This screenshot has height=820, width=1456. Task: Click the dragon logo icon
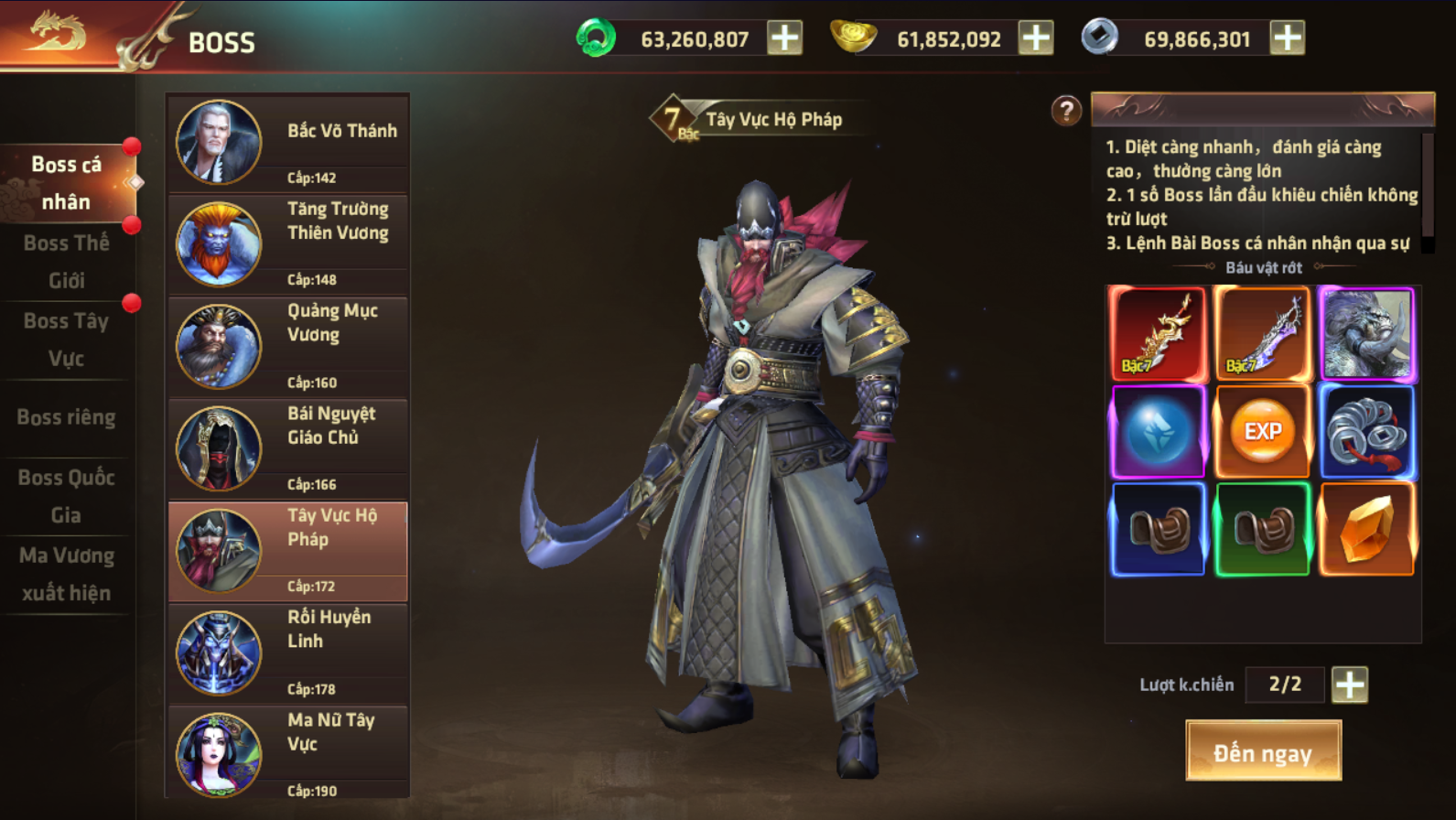point(57,33)
